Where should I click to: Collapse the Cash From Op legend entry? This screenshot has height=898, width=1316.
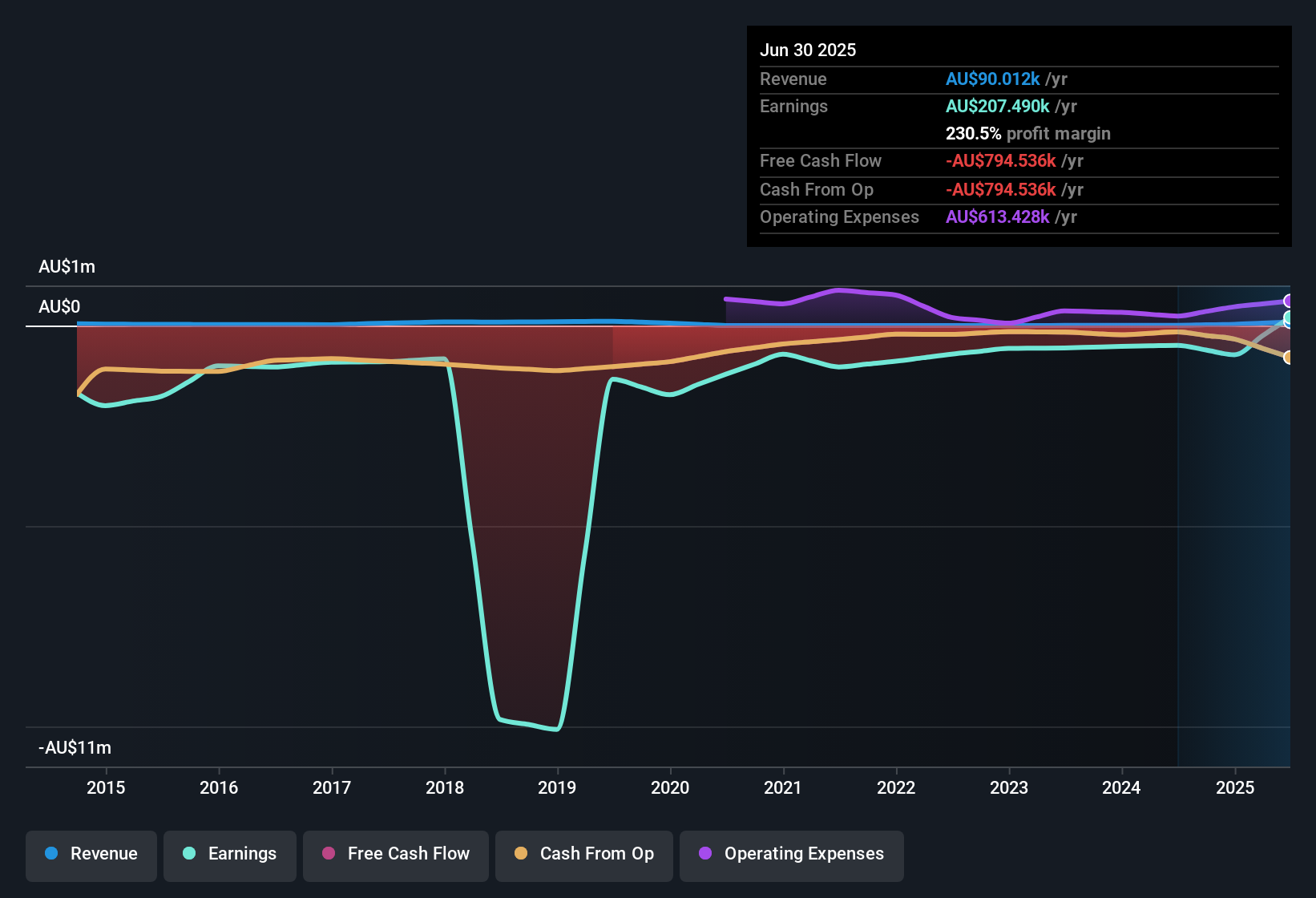[x=583, y=855]
